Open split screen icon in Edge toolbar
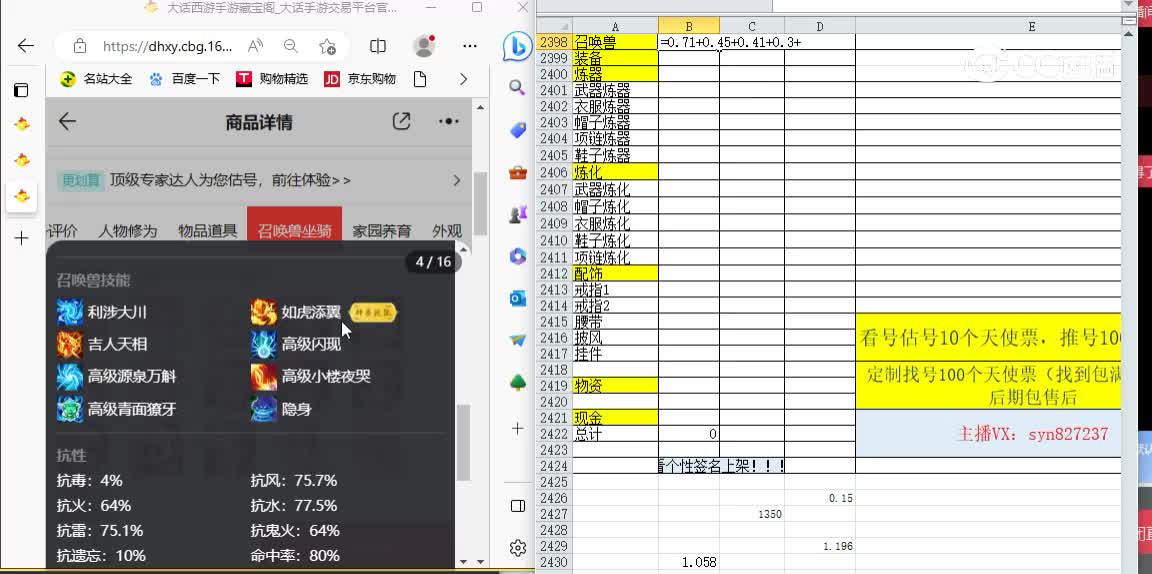 click(378, 46)
